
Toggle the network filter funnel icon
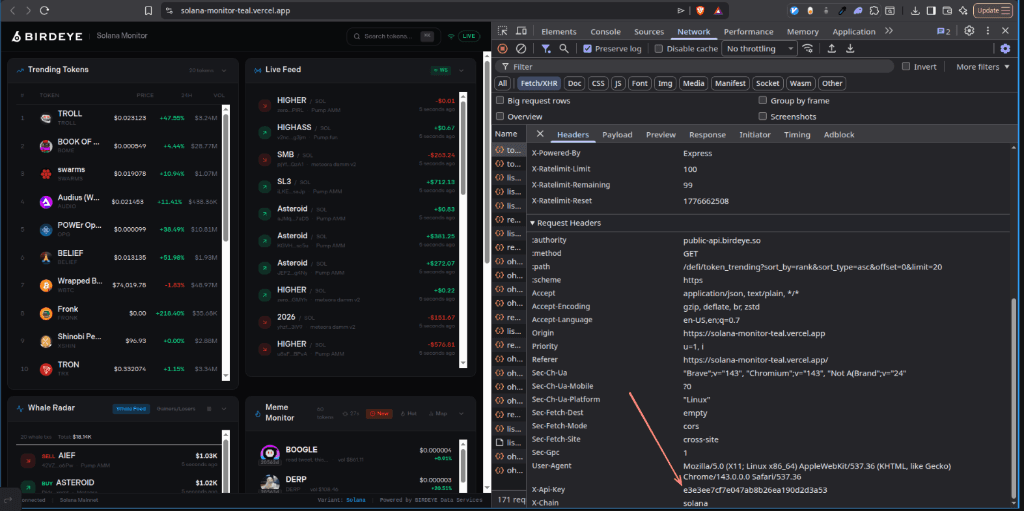(546, 48)
